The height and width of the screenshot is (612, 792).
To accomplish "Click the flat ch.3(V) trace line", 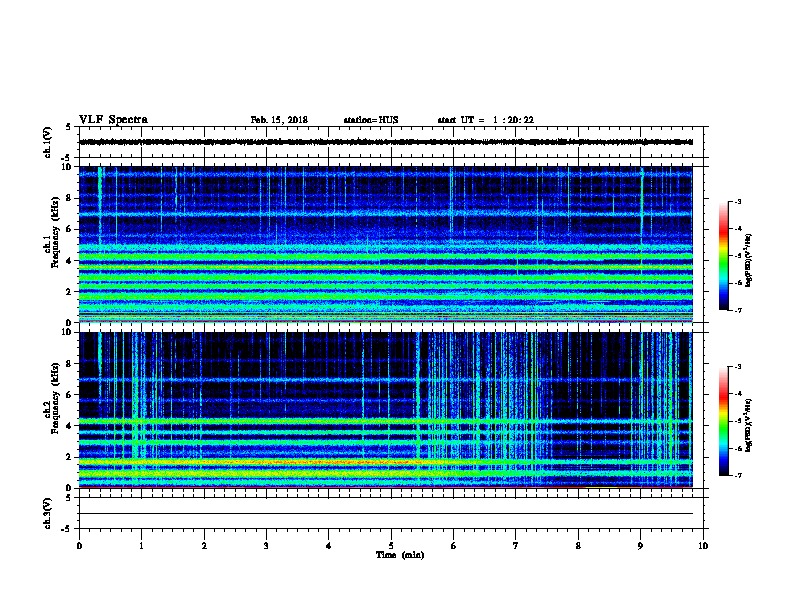I will tap(386, 514).
